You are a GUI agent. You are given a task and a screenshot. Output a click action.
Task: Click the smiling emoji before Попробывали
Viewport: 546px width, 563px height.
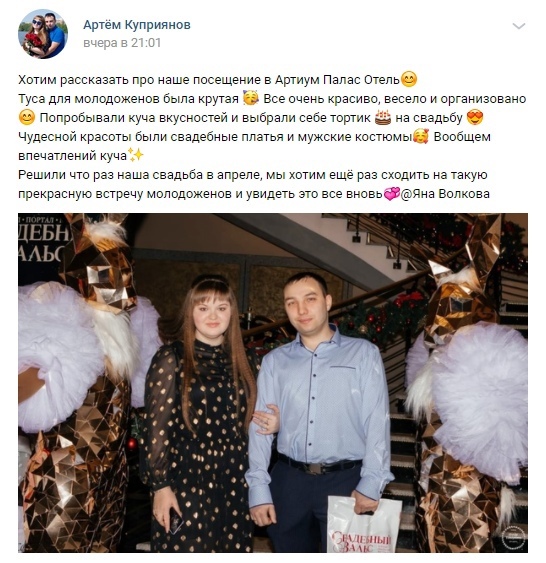[x=27, y=117]
